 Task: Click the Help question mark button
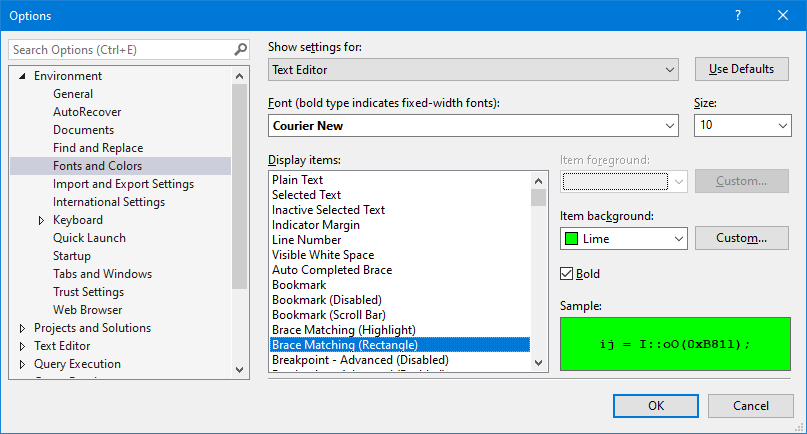pos(738,15)
